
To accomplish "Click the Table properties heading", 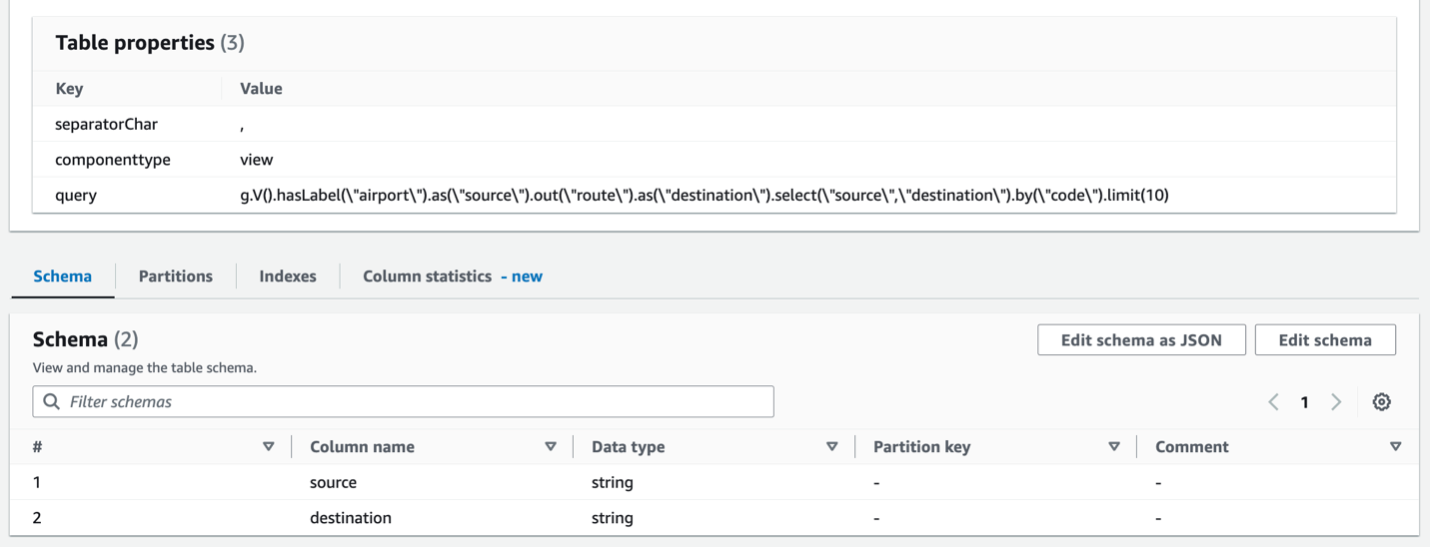I will tap(150, 43).
